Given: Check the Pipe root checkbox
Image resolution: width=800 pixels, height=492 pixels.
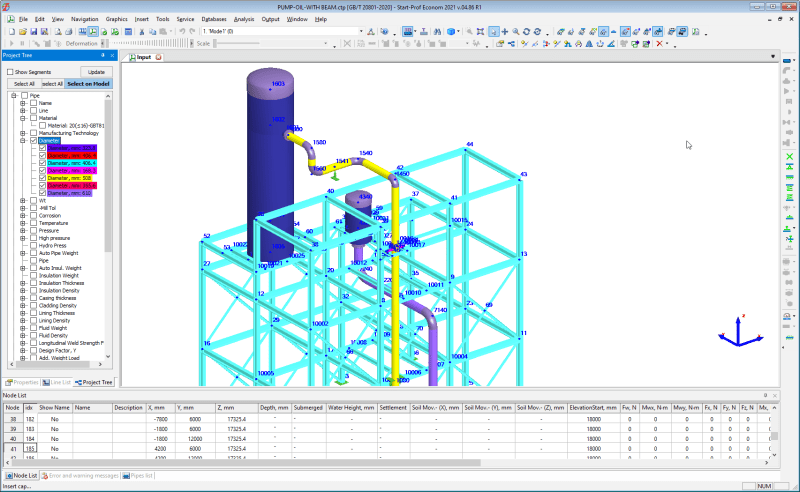Looking at the screenshot, I should pyautogui.click(x=24, y=95).
